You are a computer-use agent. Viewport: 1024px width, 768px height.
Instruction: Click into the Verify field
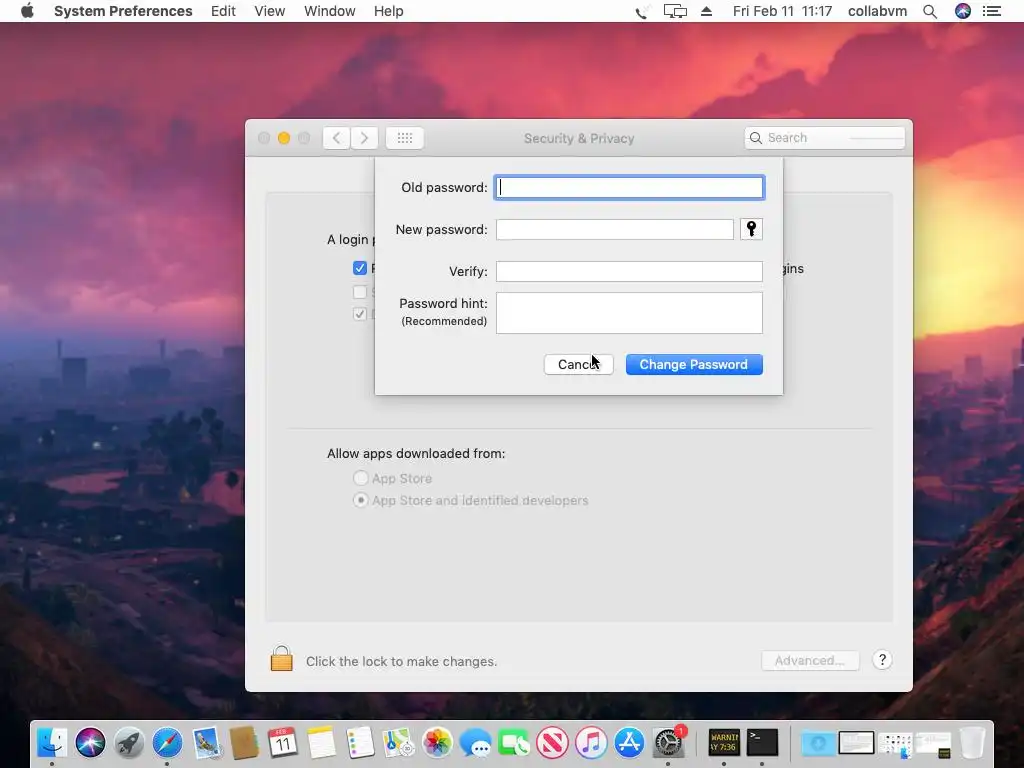click(x=629, y=271)
